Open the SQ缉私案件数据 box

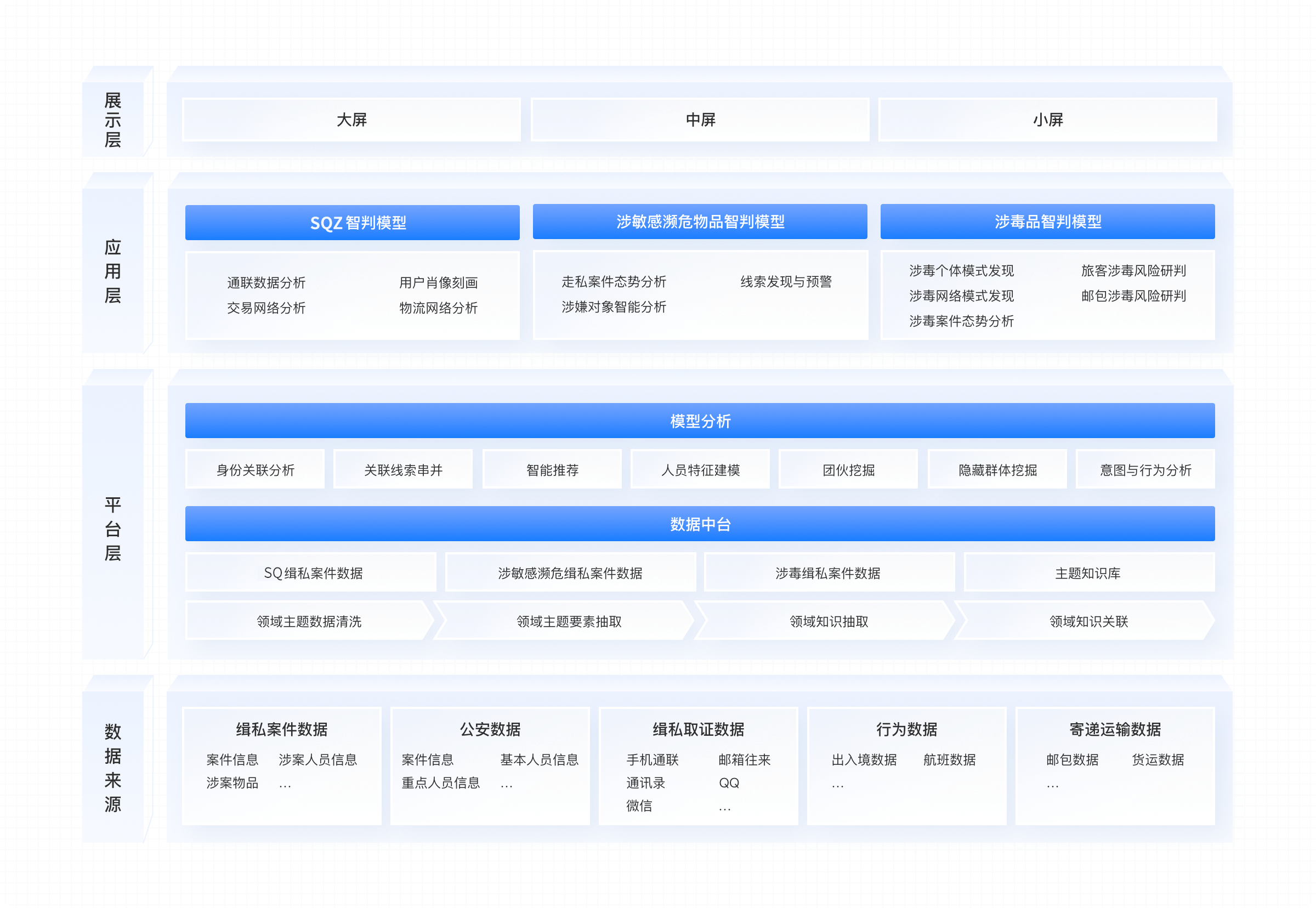tap(311, 572)
